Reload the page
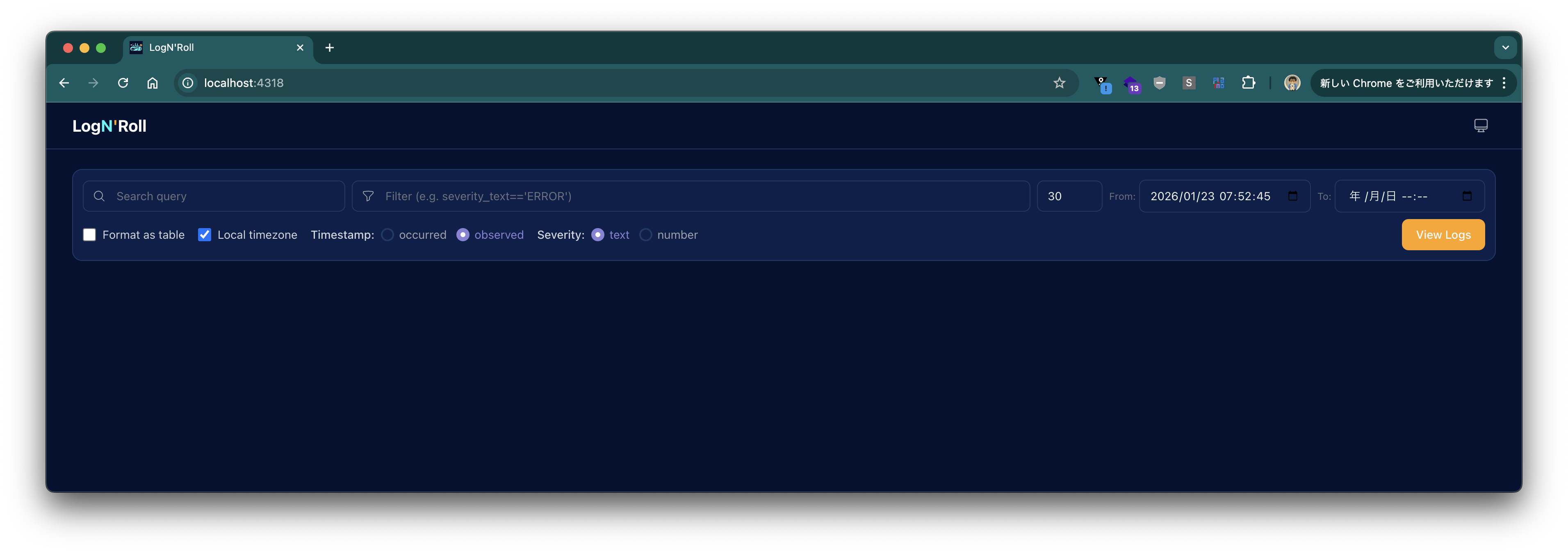 tap(123, 83)
